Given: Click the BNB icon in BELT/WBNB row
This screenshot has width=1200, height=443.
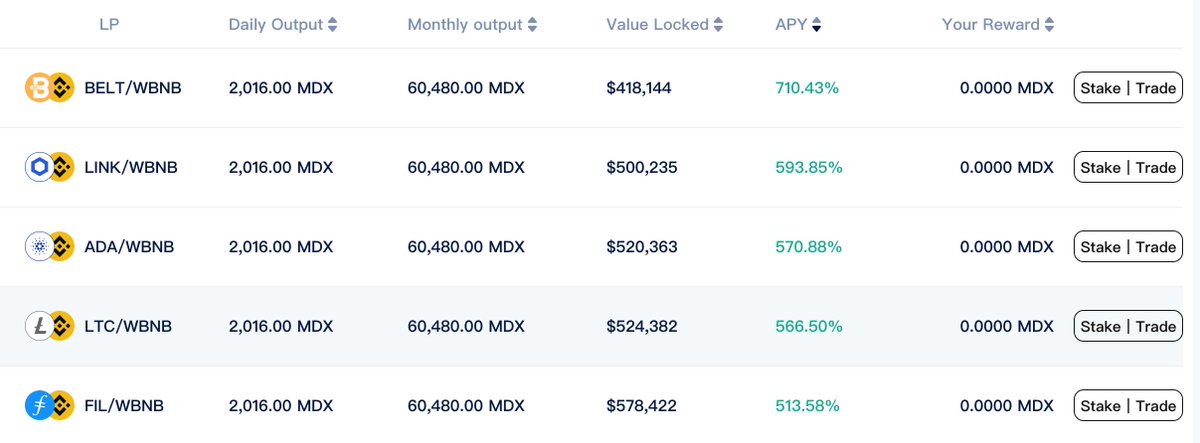Looking at the screenshot, I should tap(62, 88).
